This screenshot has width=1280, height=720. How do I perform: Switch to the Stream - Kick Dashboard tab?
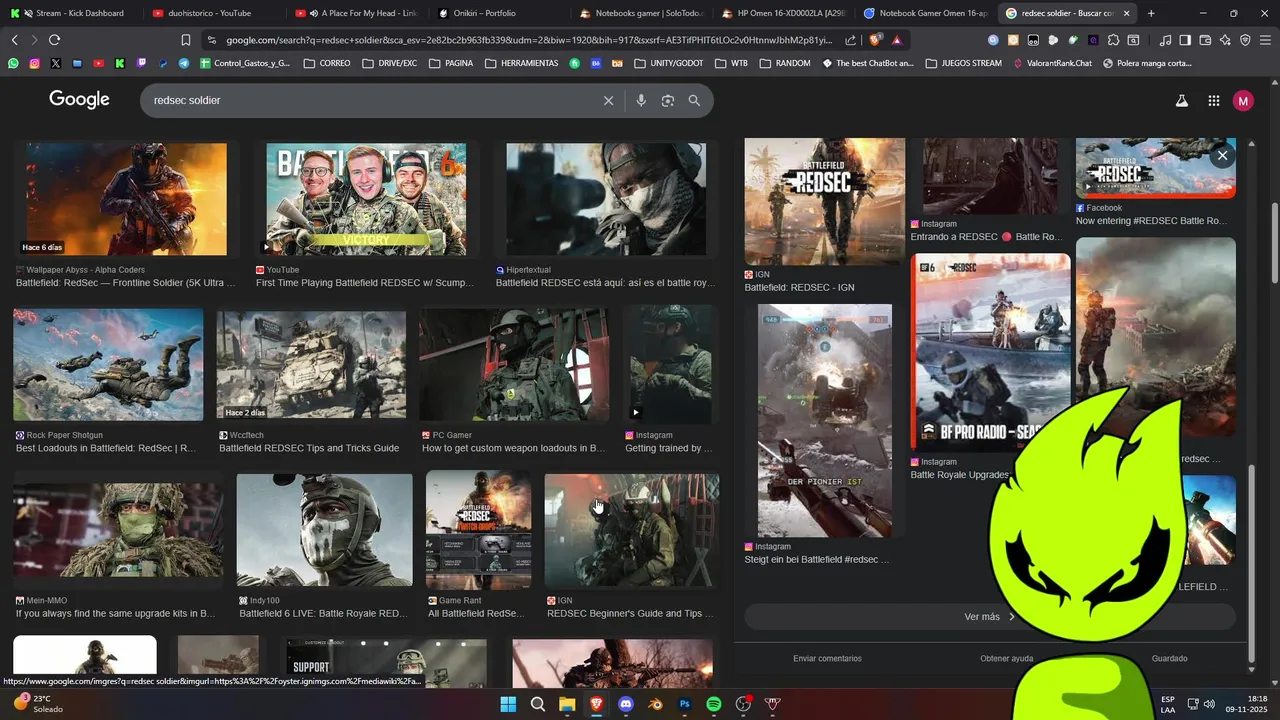(72, 13)
